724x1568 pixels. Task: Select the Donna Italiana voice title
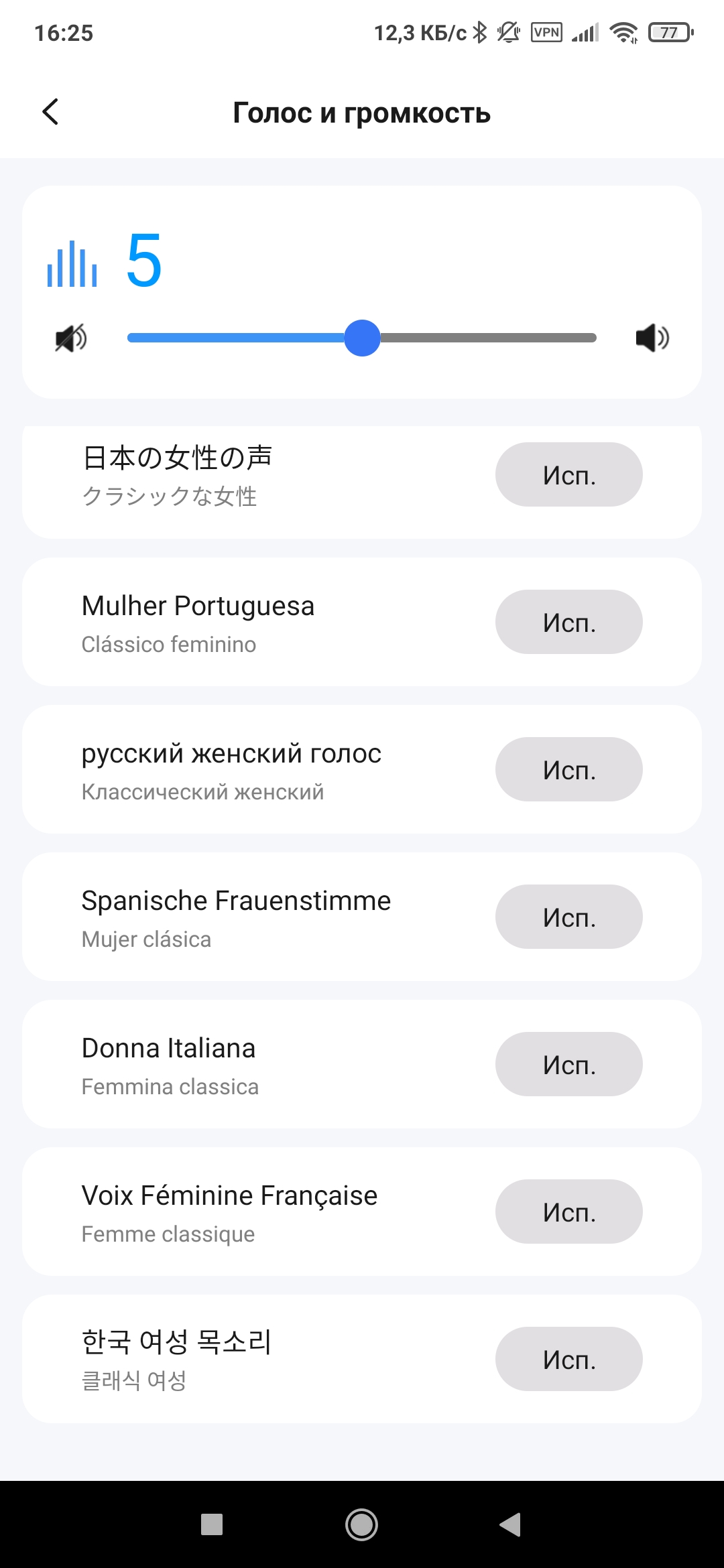pos(168,1048)
